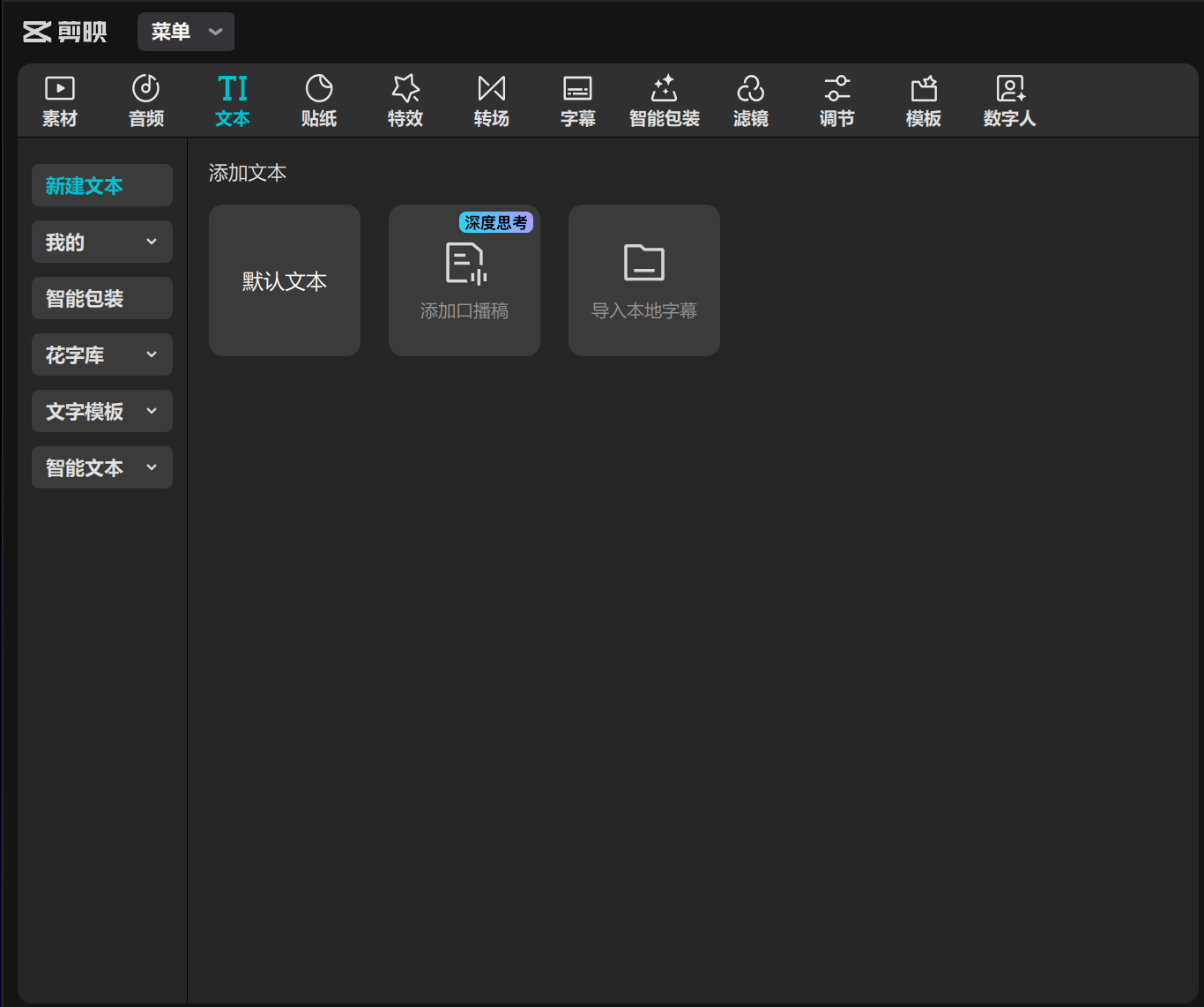Expand the 智能文本 sidebar section
The height and width of the screenshot is (1007, 1204).
102,467
